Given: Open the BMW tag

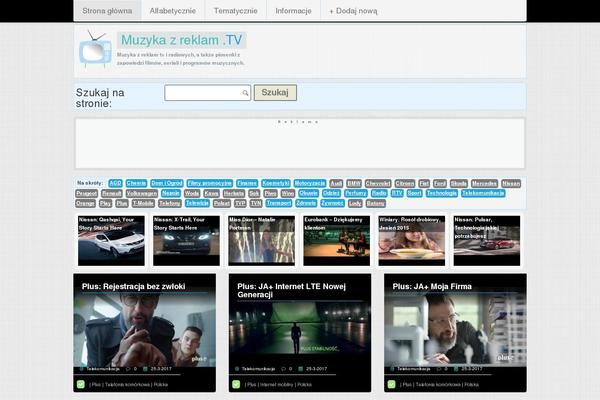Looking at the screenshot, I should 354,183.
